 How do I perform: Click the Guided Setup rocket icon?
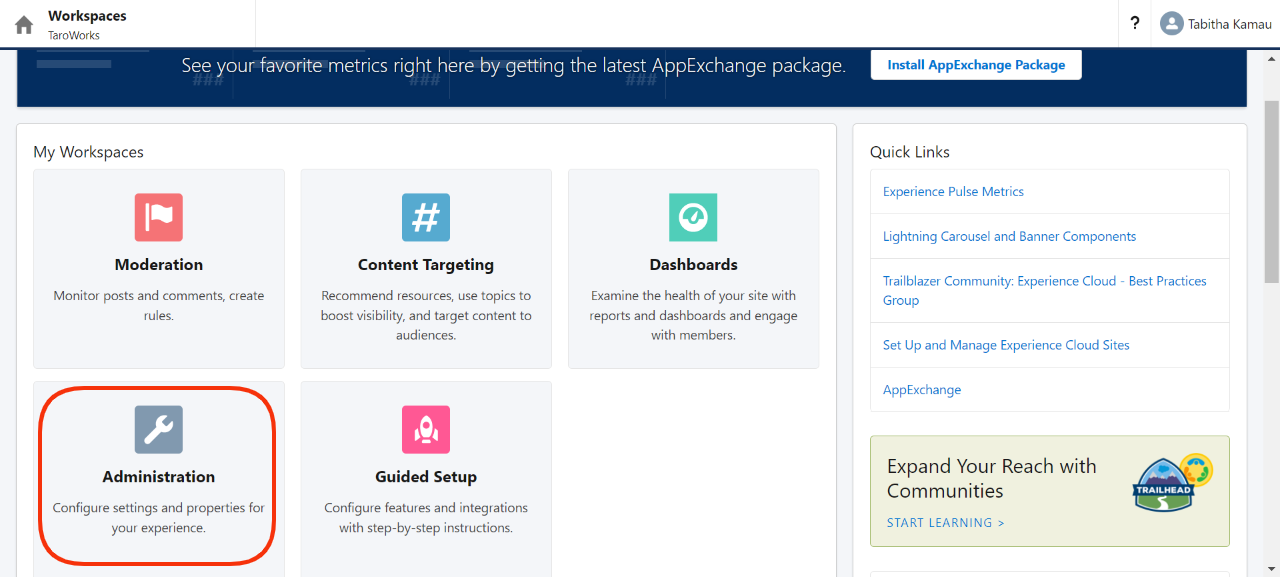click(x=426, y=429)
